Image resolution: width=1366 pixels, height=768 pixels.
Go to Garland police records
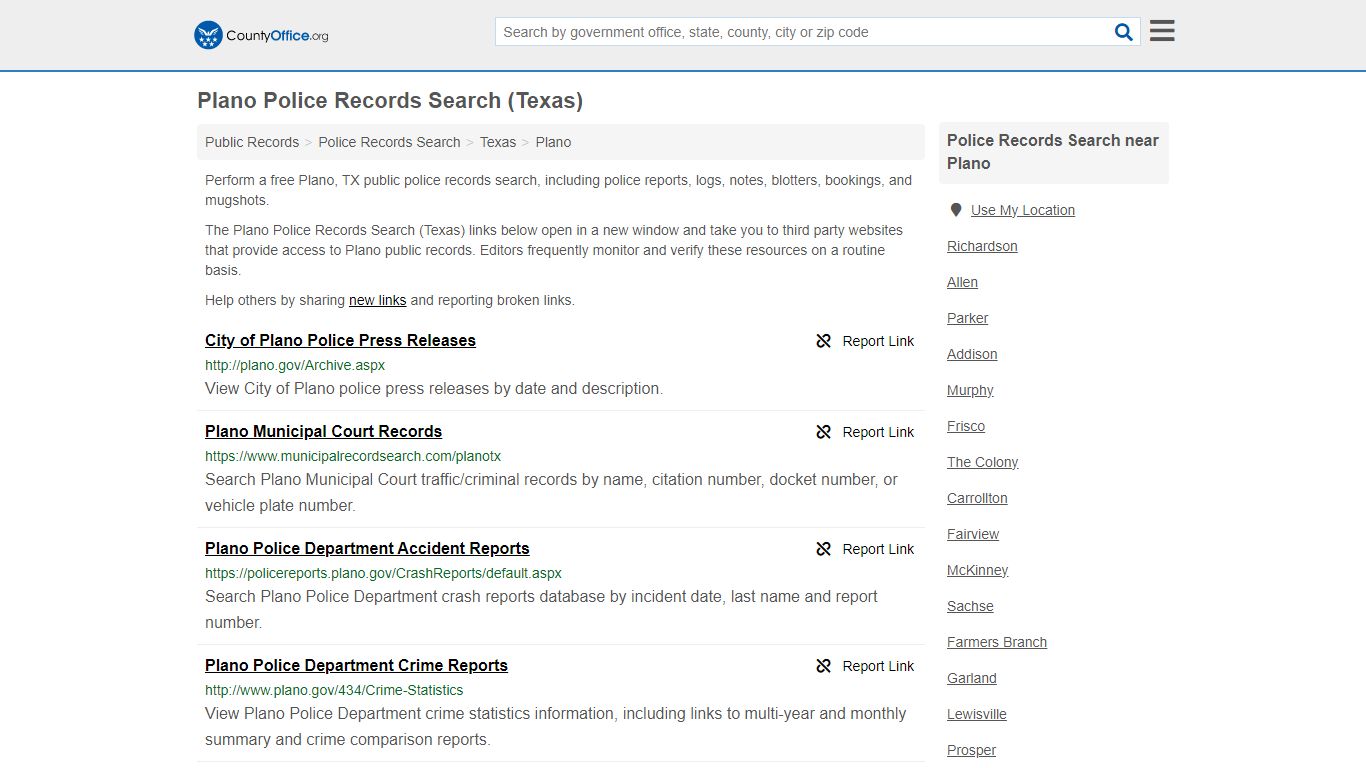coord(972,678)
